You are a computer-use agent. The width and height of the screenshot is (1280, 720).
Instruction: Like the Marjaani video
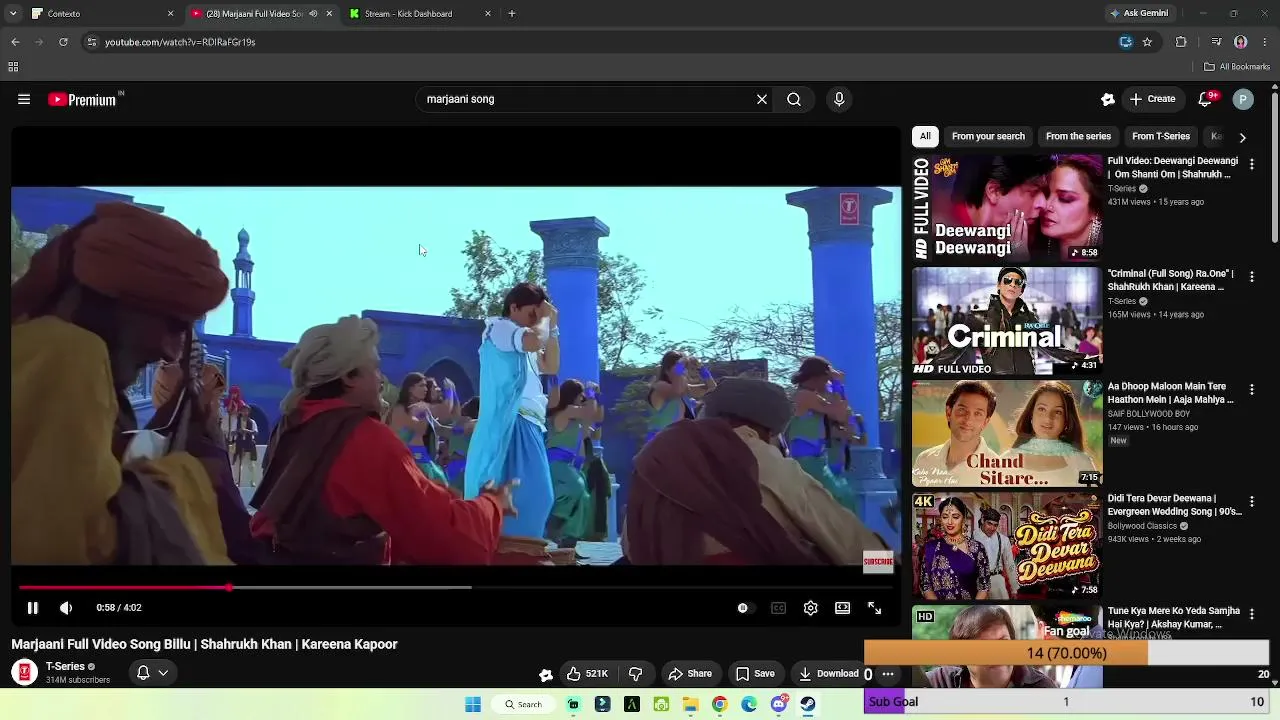click(587, 674)
